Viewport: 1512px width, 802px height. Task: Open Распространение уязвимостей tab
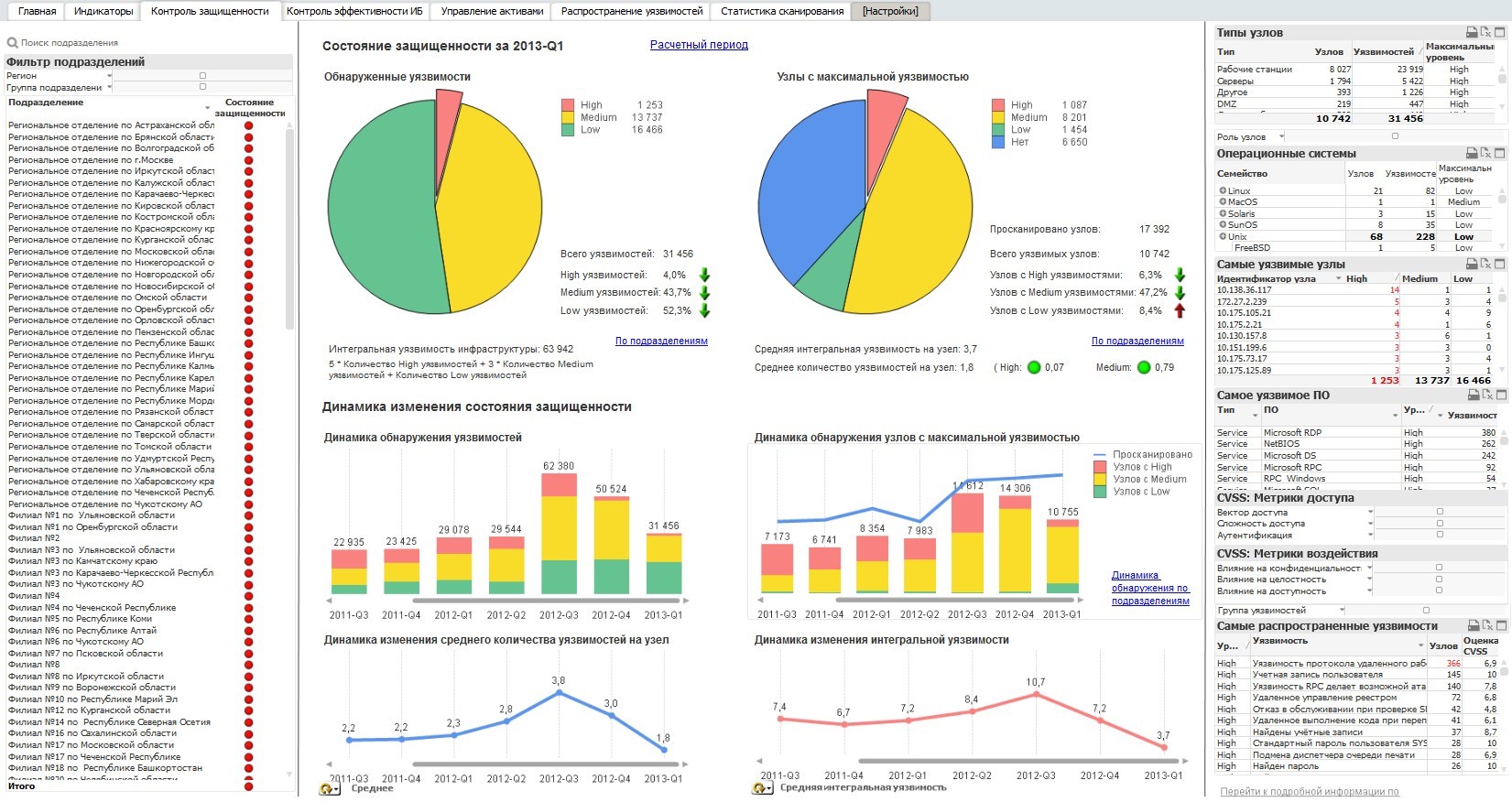632,11
